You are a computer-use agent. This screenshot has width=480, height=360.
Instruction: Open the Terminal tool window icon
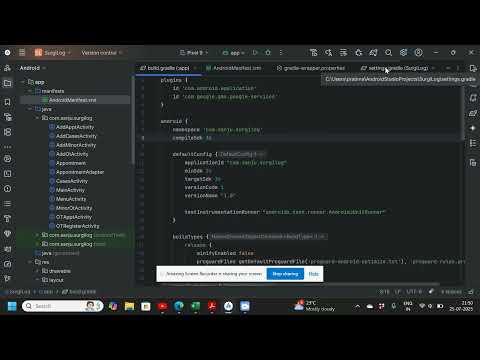click(x=7, y=174)
